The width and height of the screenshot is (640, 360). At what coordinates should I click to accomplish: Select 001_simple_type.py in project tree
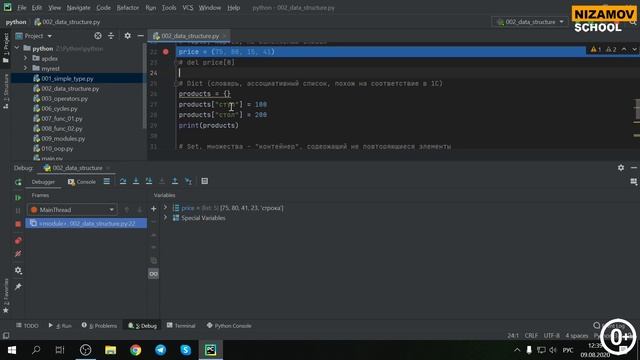(67, 78)
